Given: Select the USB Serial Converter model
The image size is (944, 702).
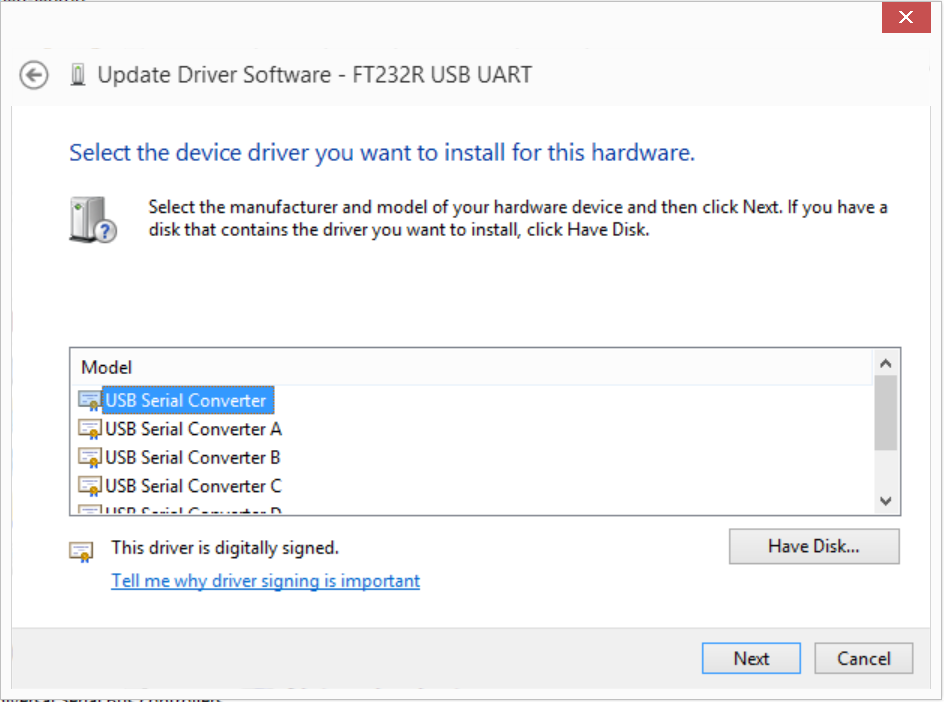Looking at the screenshot, I should coord(188,400).
